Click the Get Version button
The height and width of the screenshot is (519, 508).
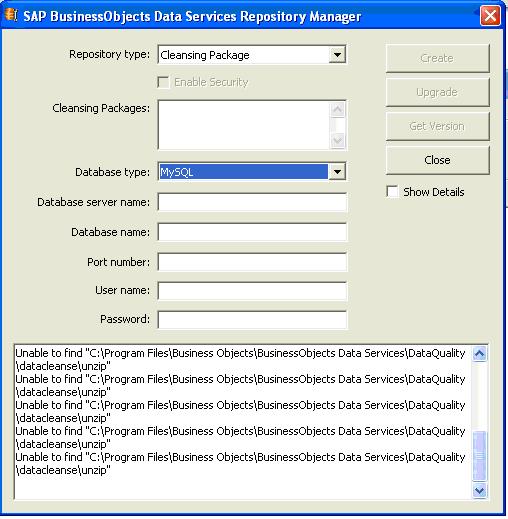pyautogui.click(x=437, y=126)
